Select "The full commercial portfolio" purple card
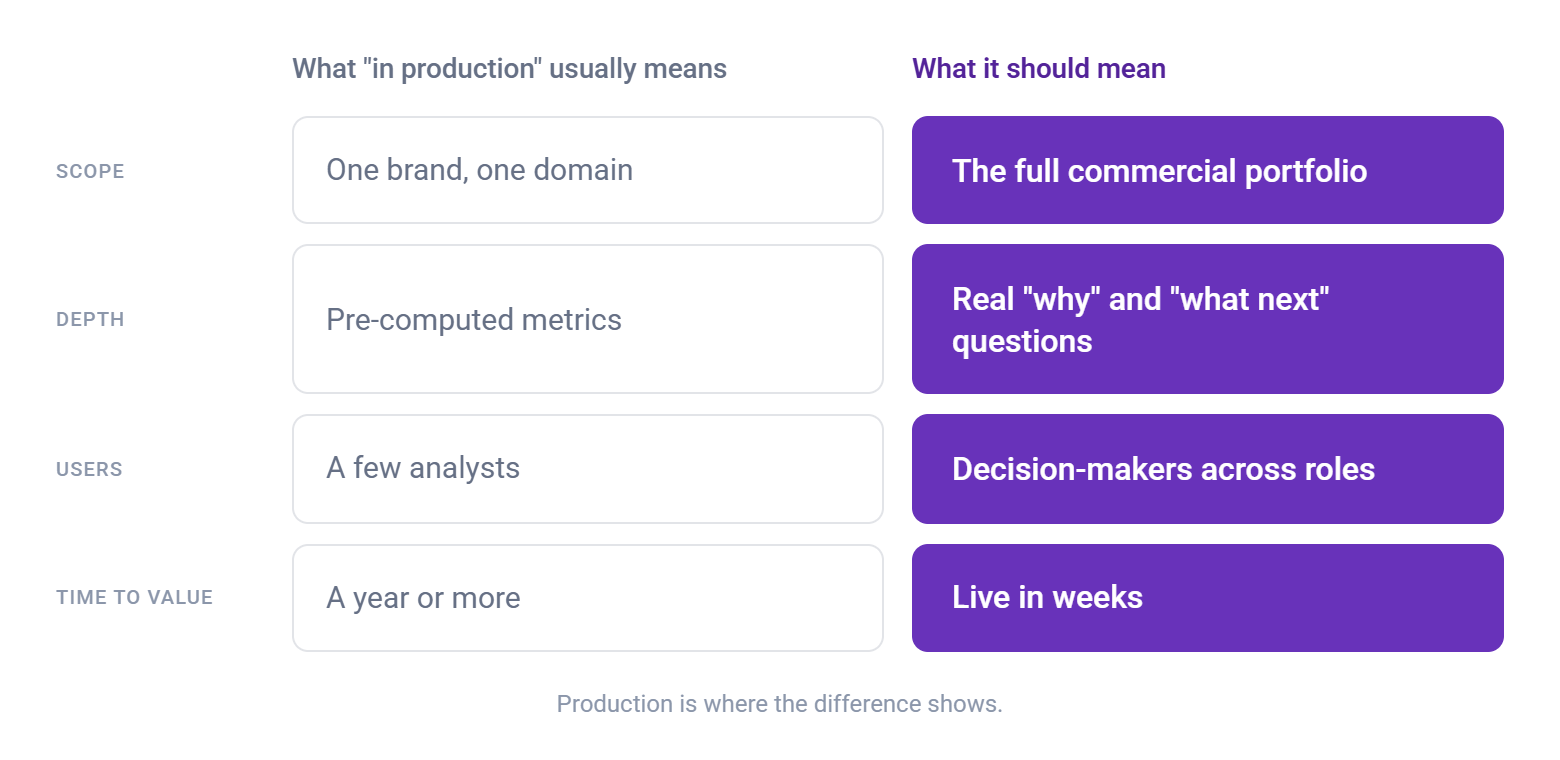The width and height of the screenshot is (1560, 760). pyautogui.click(x=1208, y=170)
